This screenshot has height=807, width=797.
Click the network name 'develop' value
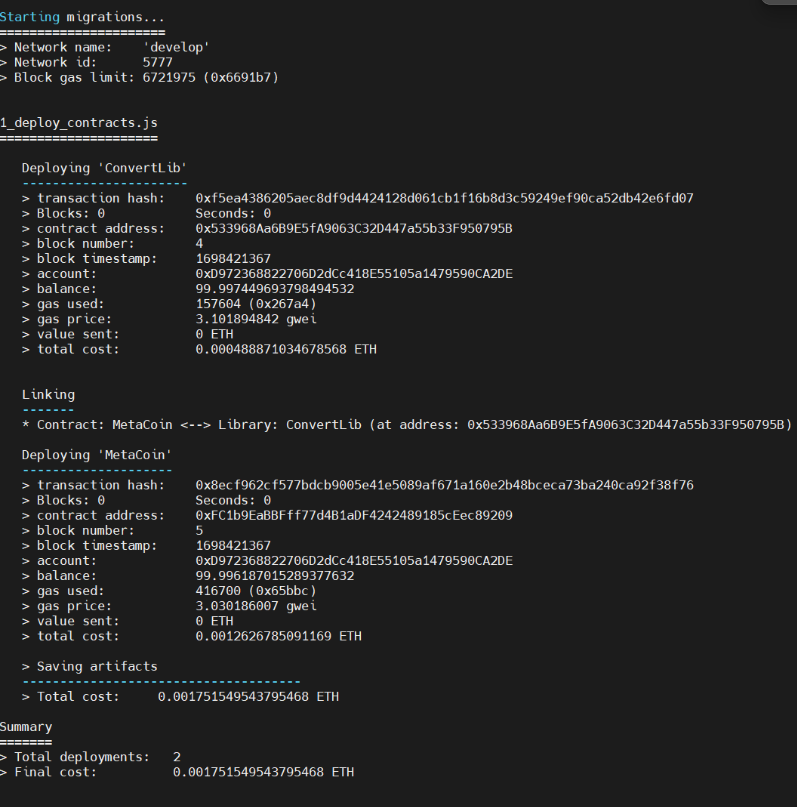coord(177,47)
